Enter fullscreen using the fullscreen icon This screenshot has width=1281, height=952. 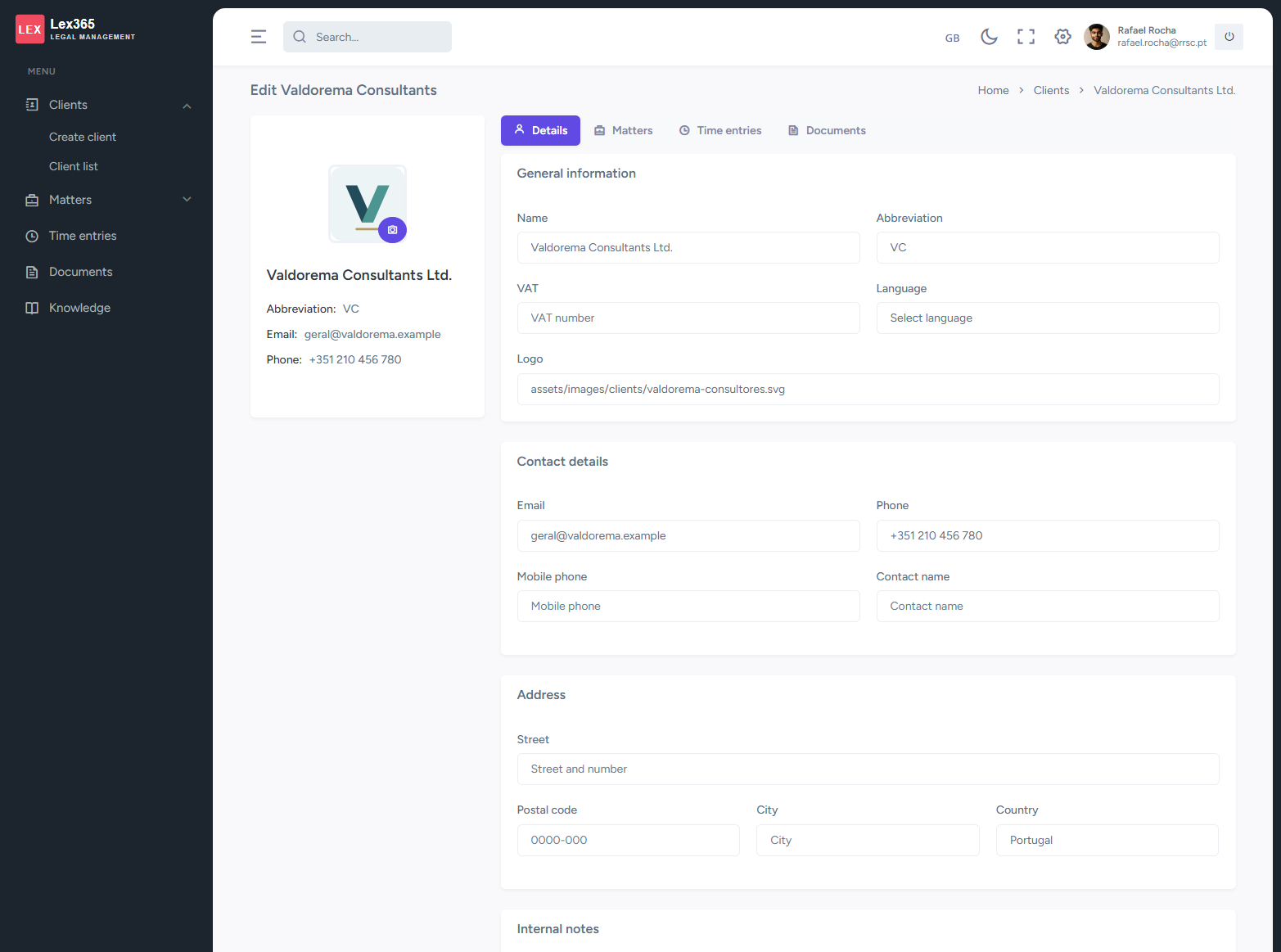click(1026, 37)
